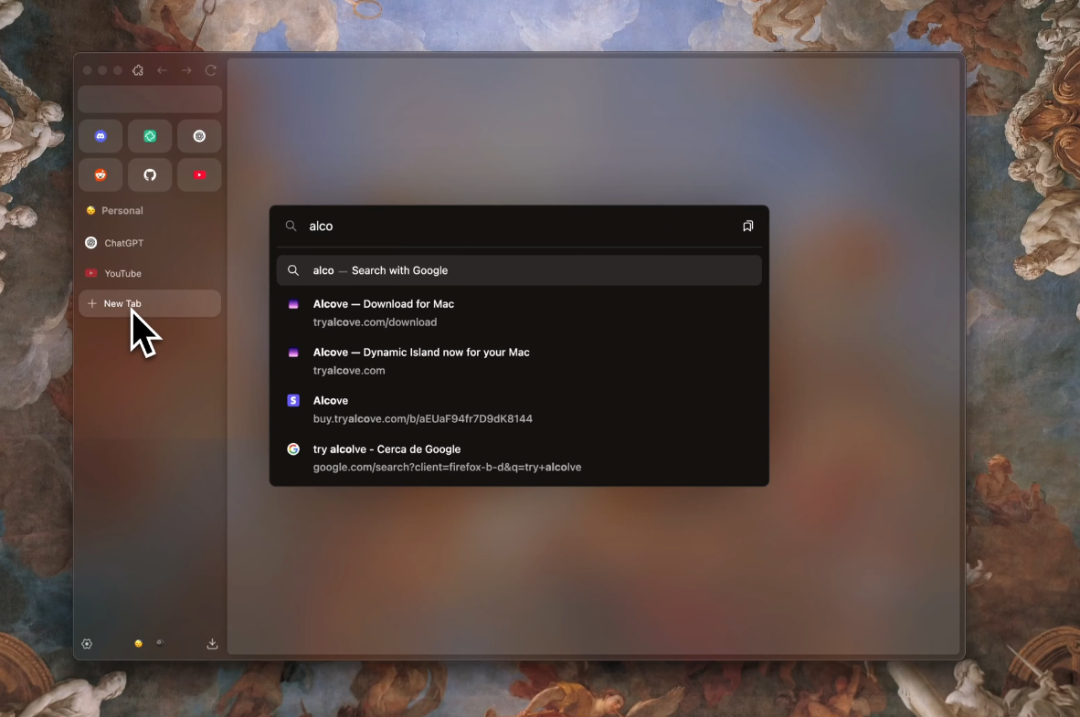This screenshot has width=1080, height=717.
Task: Click the Personal workspace emoji icon
Action: [90, 211]
